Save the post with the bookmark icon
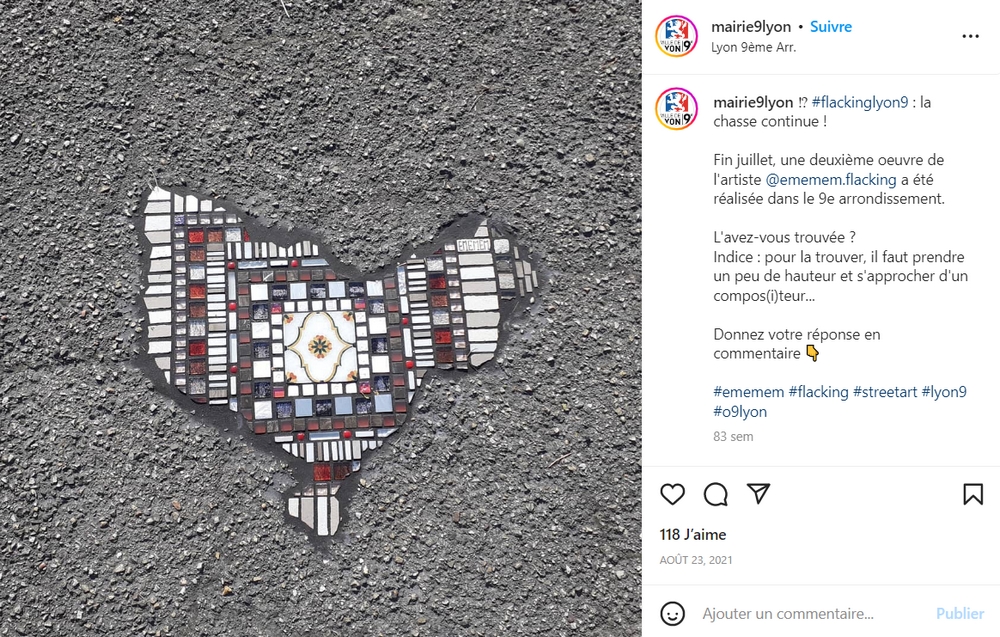Screen dimensions: 1000x637 (973, 494)
